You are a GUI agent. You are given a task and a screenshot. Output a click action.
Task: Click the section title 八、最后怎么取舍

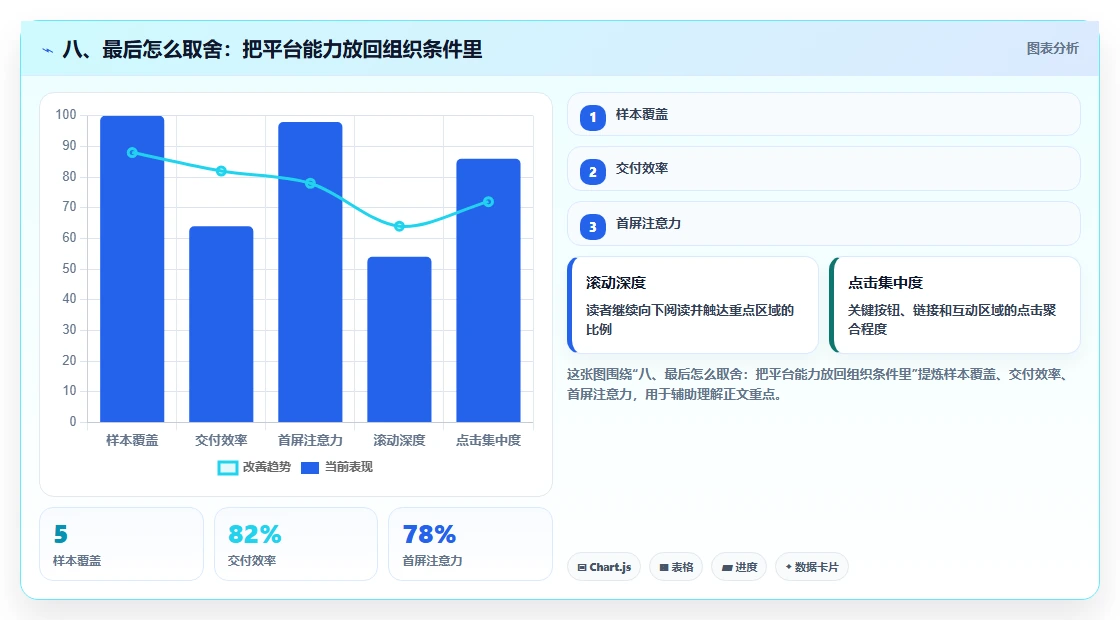(272, 49)
